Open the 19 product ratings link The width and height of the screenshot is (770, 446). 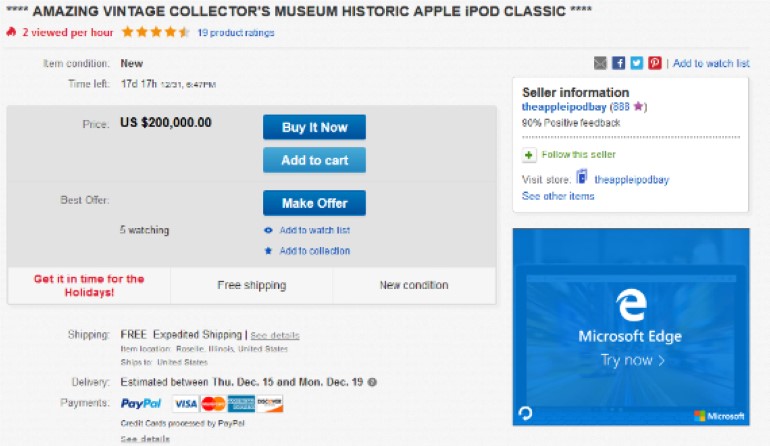(x=236, y=33)
